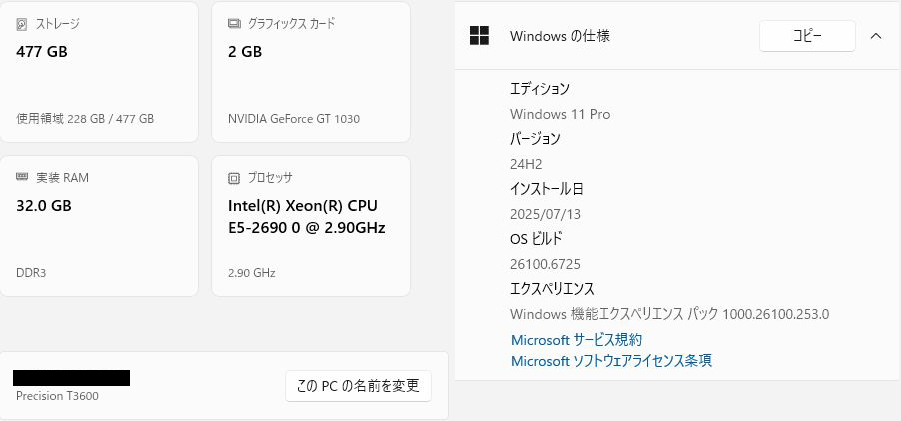Select the 477 GB storage value
The image size is (901, 421).
click(x=42, y=52)
